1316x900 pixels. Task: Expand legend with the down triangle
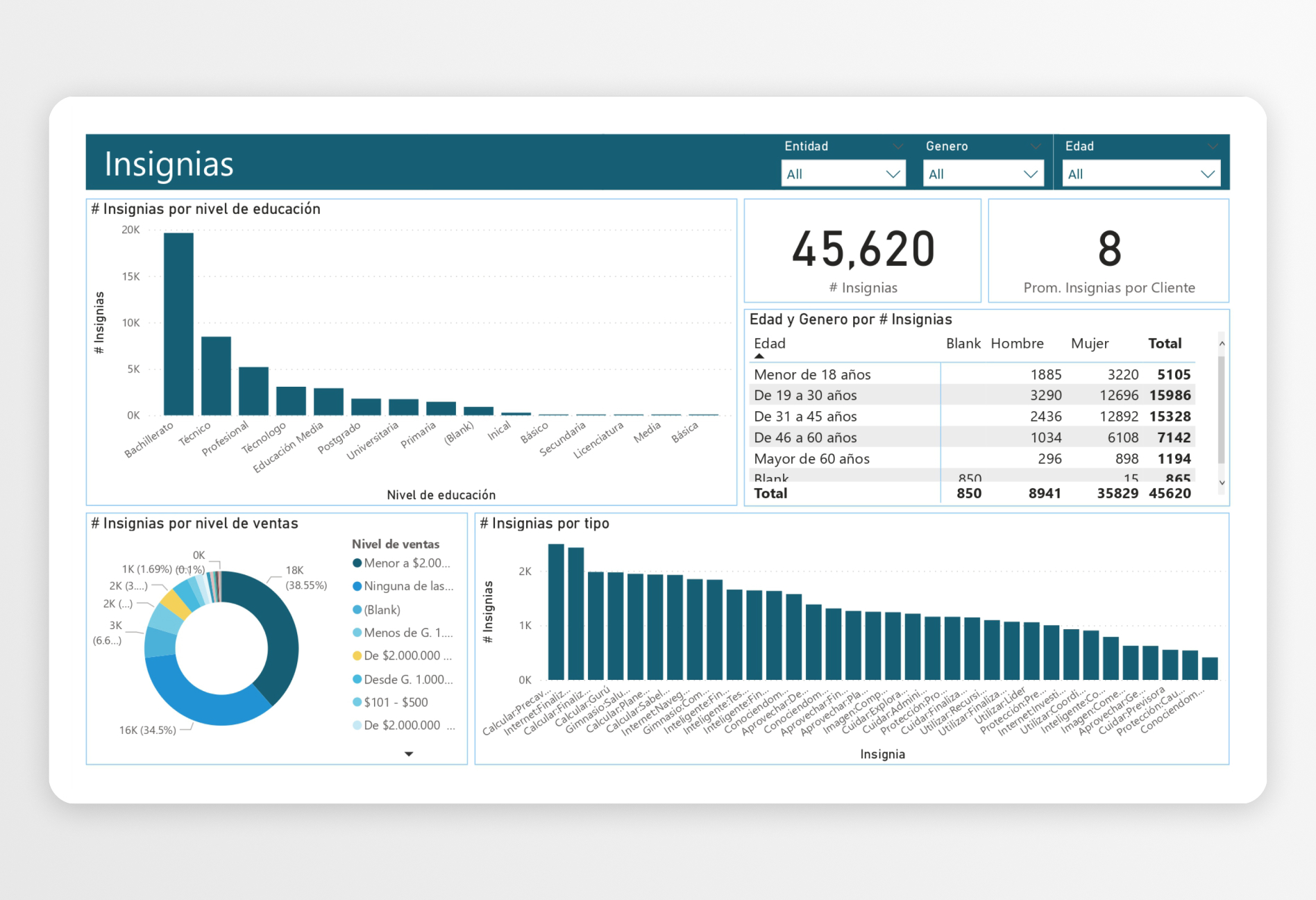tap(409, 753)
